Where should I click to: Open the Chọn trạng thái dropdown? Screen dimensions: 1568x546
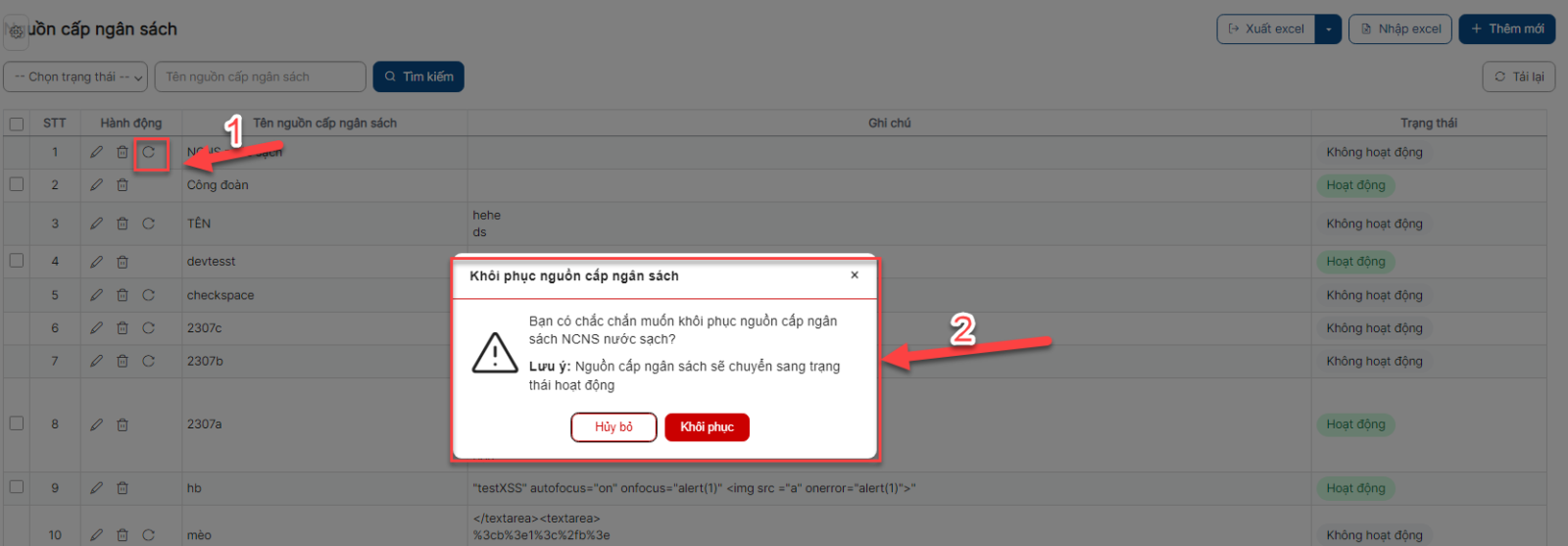(x=75, y=76)
